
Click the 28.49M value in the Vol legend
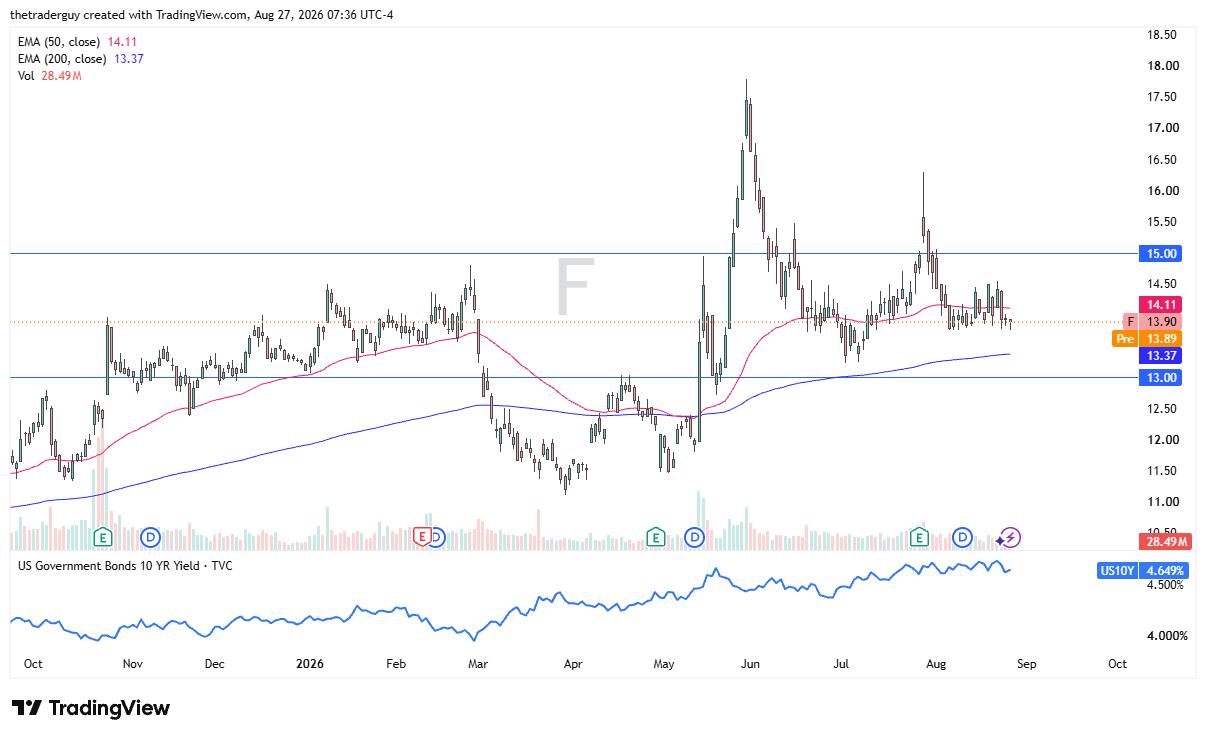pyautogui.click(x=62, y=76)
